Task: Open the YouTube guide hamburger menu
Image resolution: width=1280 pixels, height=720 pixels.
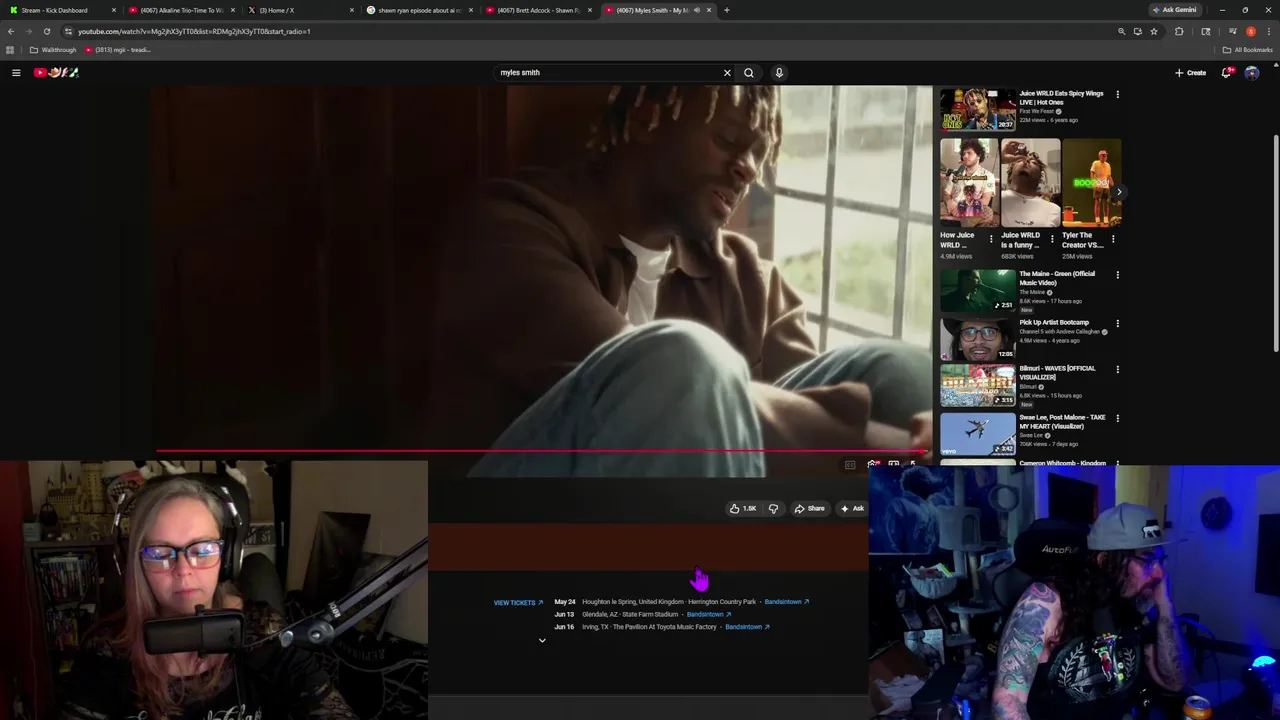Action: click(x=16, y=72)
